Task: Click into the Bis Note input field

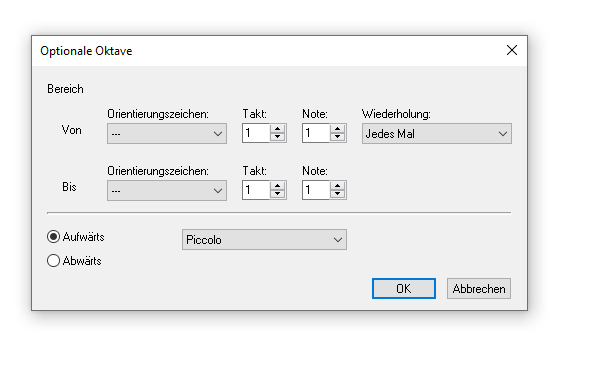Action: (x=316, y=190)
